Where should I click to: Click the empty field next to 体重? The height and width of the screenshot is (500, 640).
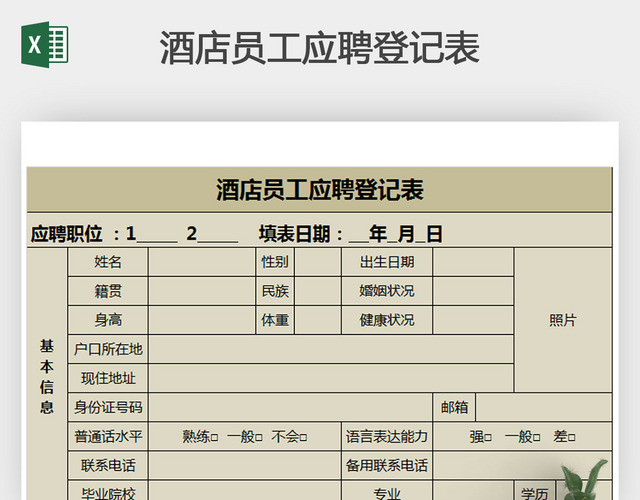tap(318, 320)
